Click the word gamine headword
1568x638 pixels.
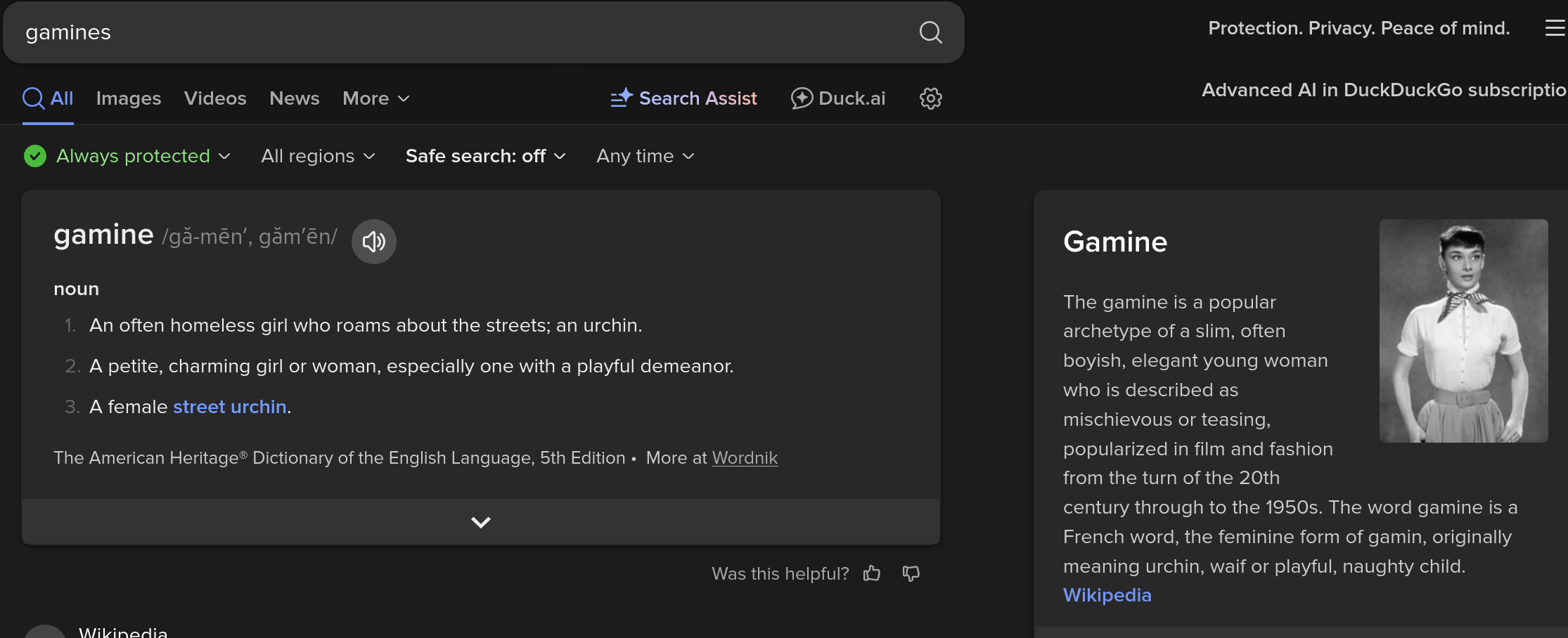(103, 235)
